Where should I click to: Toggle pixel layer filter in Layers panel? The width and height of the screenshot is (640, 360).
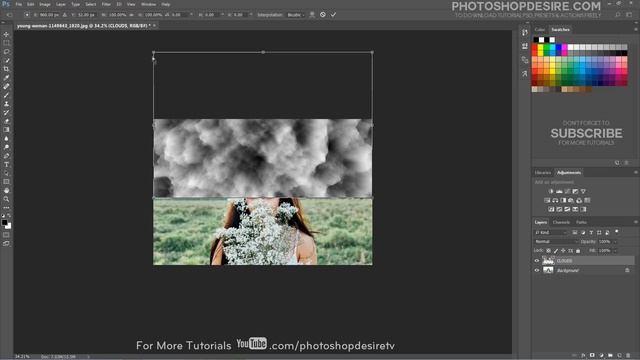pyautogui.click(x=575, y=233)
